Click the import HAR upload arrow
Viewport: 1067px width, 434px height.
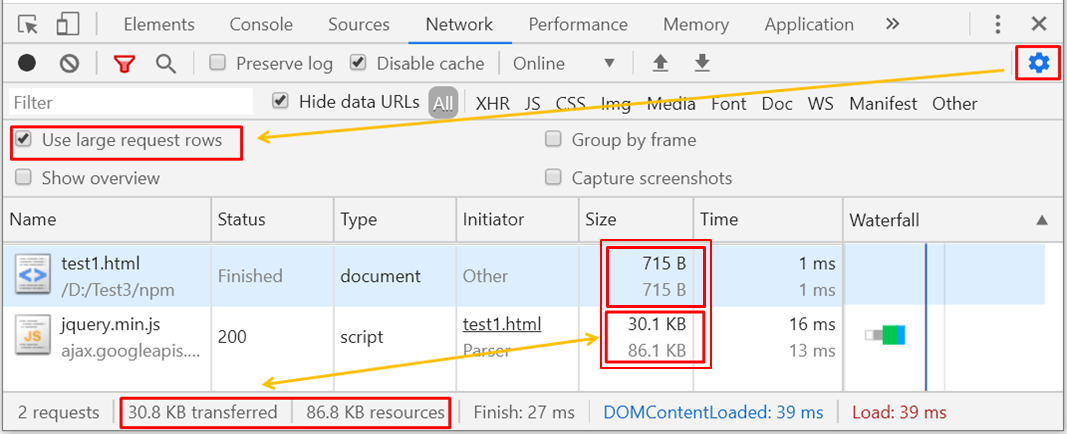pyautogui.click(x=660, y=63)
